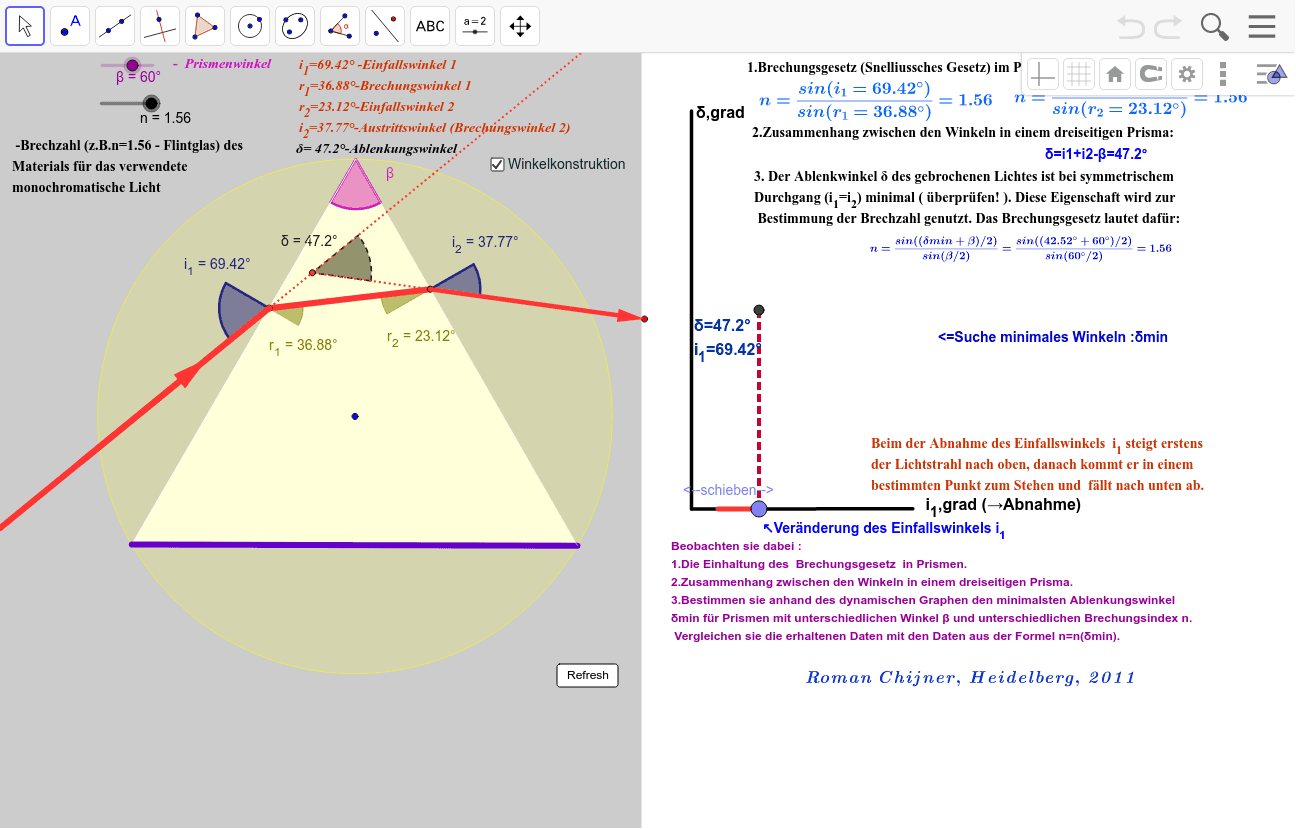Select the Ellipse conic tool
Image resolution: width=1296 pixels, height=830 pixels.
pos(295,26)
